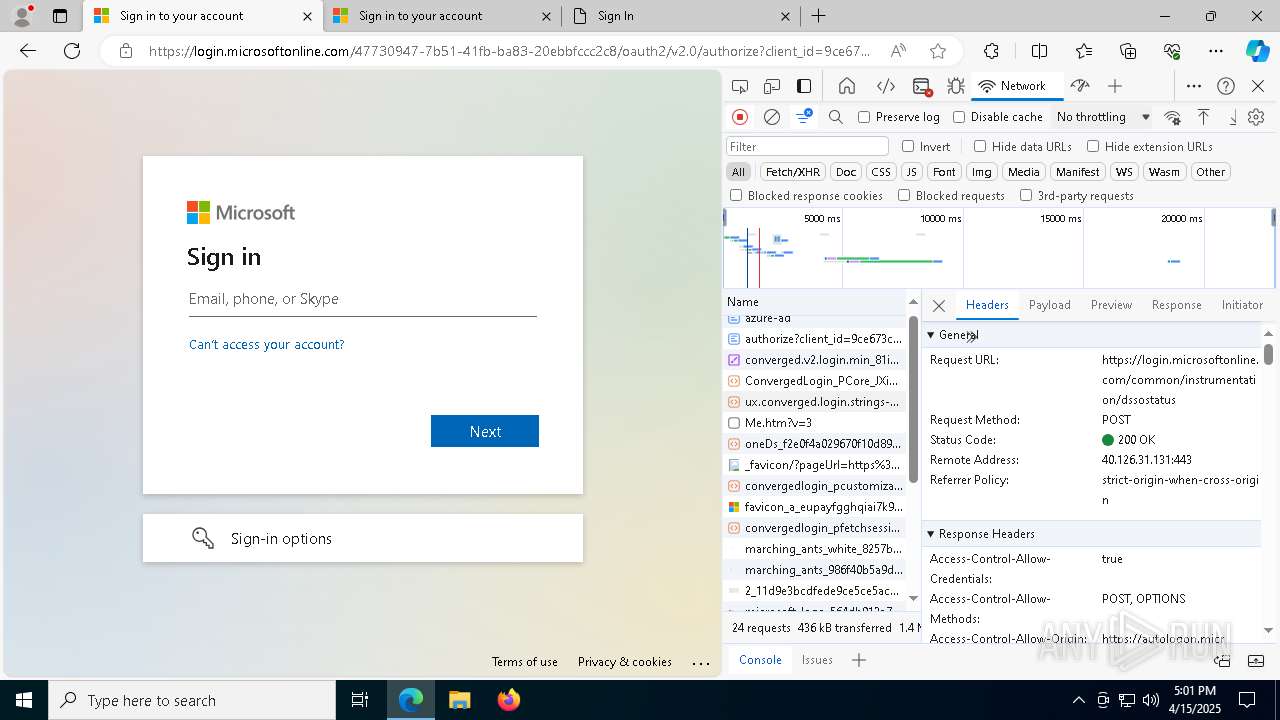The image size is (1280, 720).
Task: Toggle the network filter bar icon
Action: coord(804,117)
